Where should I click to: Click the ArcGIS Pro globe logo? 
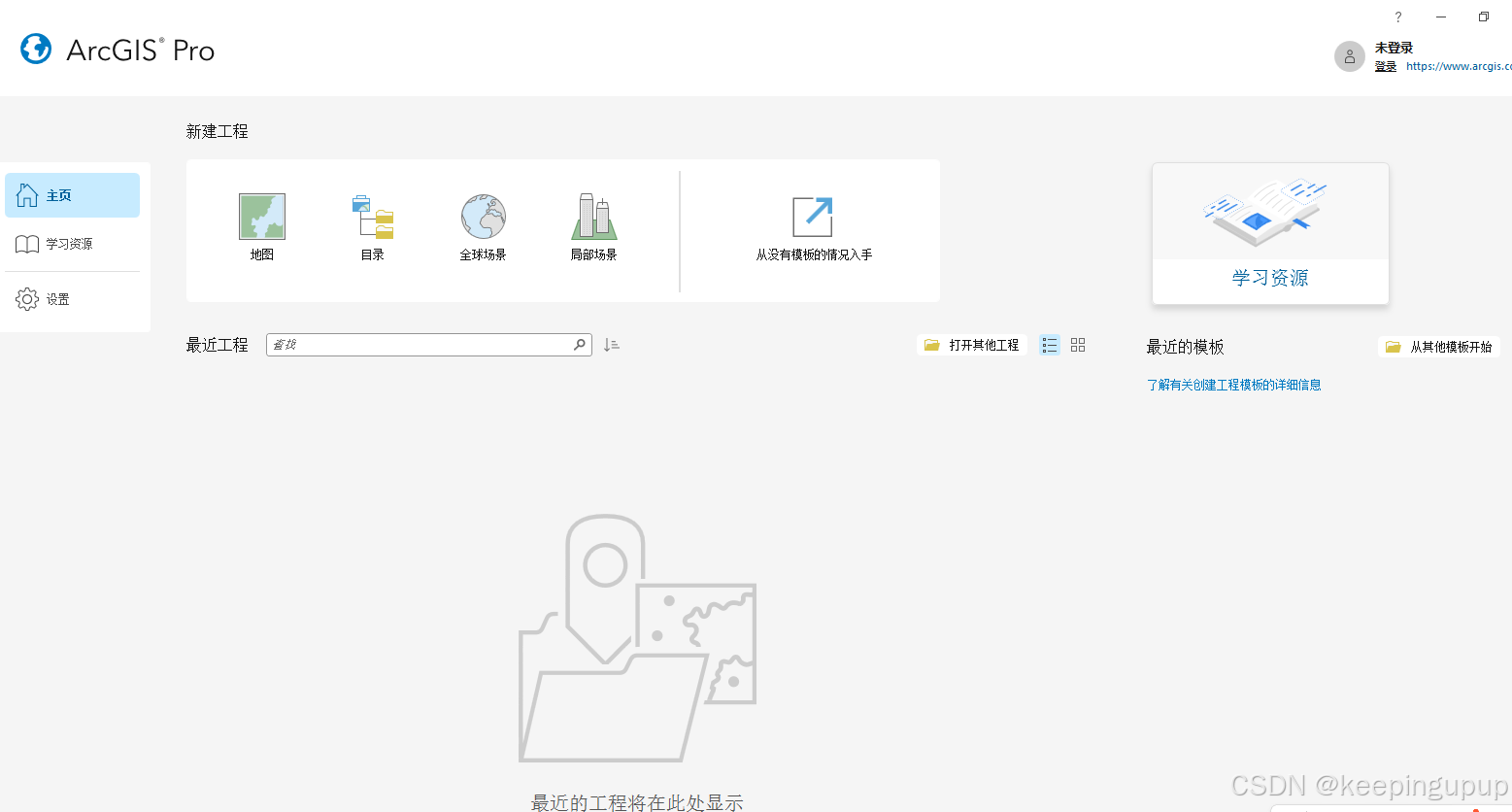pyautogui.click(x=36, y=49)
